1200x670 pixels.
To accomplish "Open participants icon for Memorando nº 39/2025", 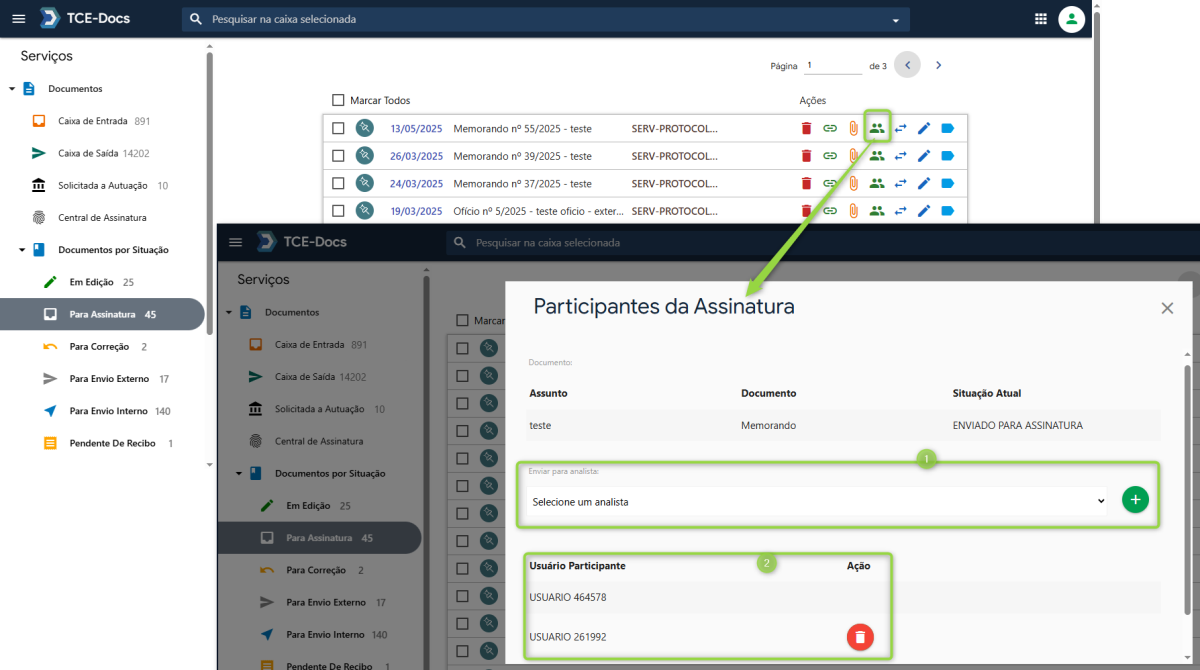I will [877, 156].
